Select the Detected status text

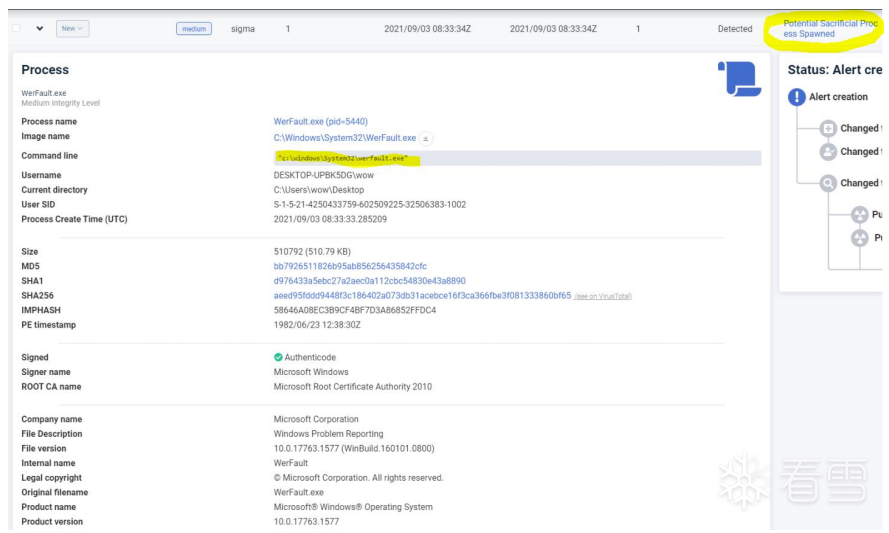735,29
